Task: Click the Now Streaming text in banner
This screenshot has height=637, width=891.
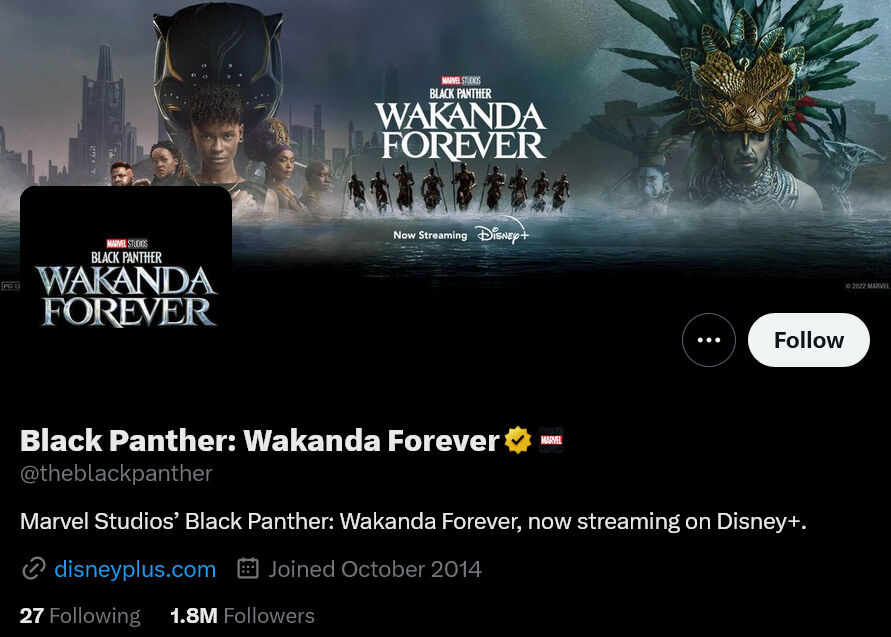Action: [x=430, y=235]
